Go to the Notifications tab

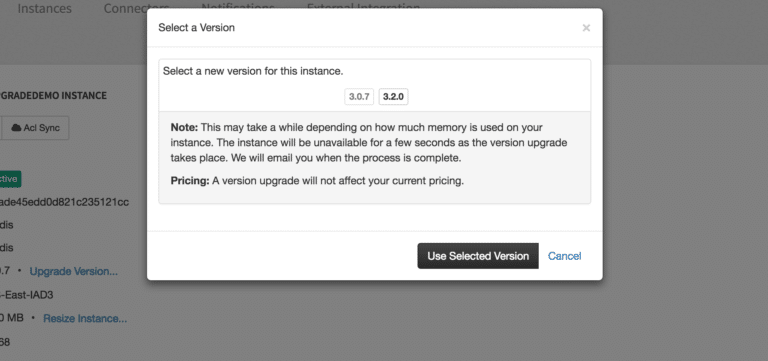(238, 6)
